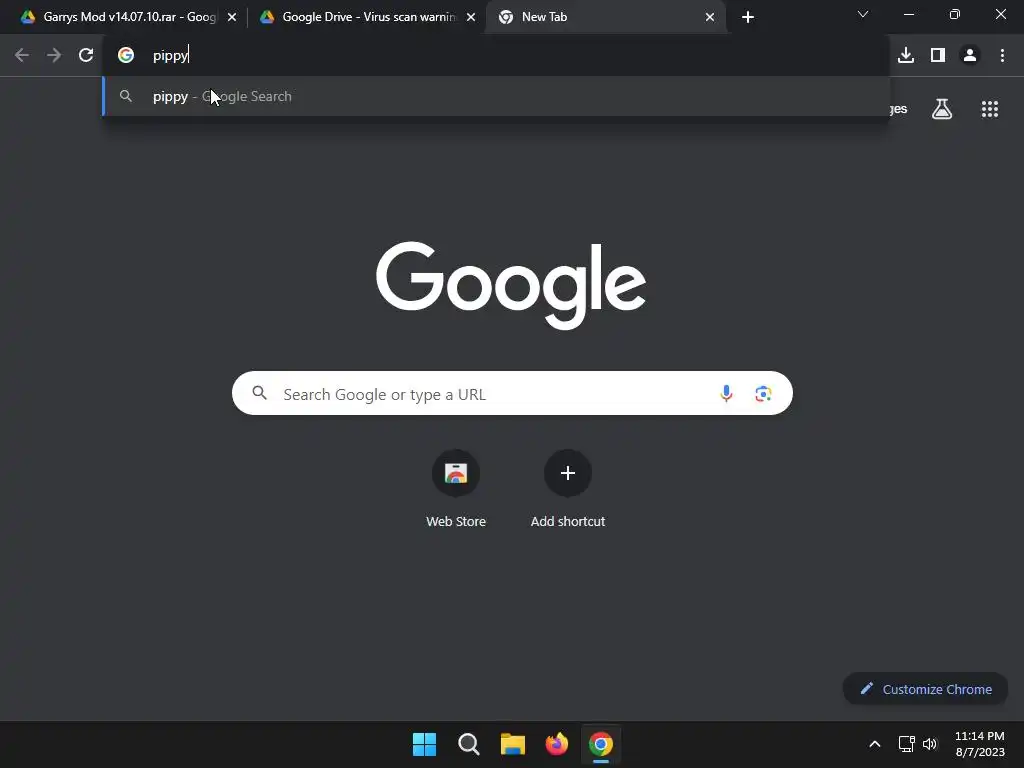Open the Web Store shortcut
1024x768 pixels.
pos(456,488)
